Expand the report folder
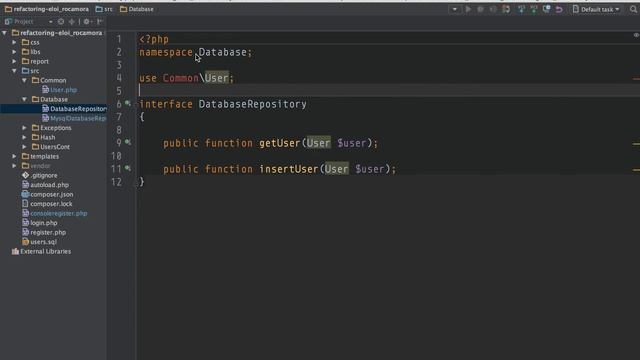Screen dimensions: 640x360 14,61
